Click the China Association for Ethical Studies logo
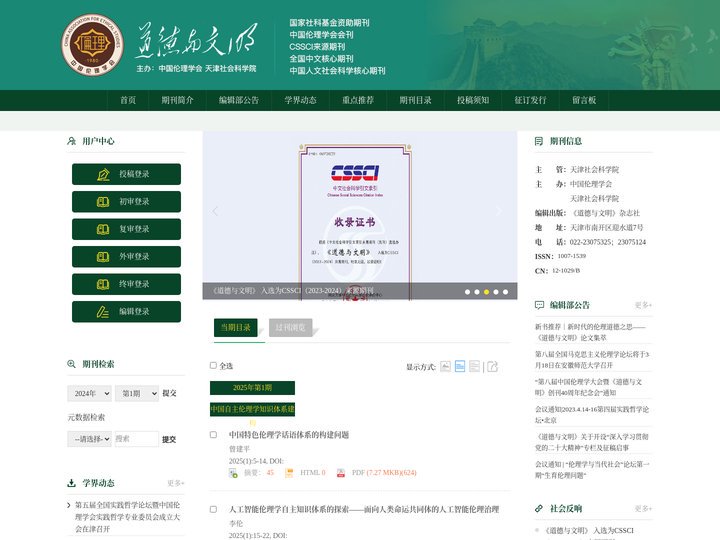720x540 pixels. click(x=93, y=45)
